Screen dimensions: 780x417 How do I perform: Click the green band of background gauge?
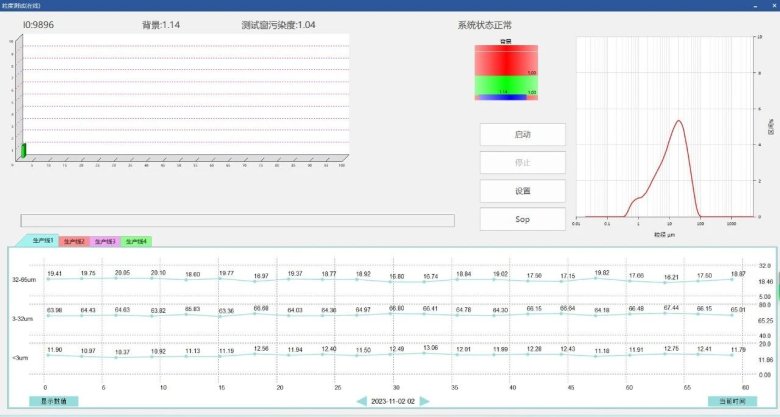coord(505,85)
